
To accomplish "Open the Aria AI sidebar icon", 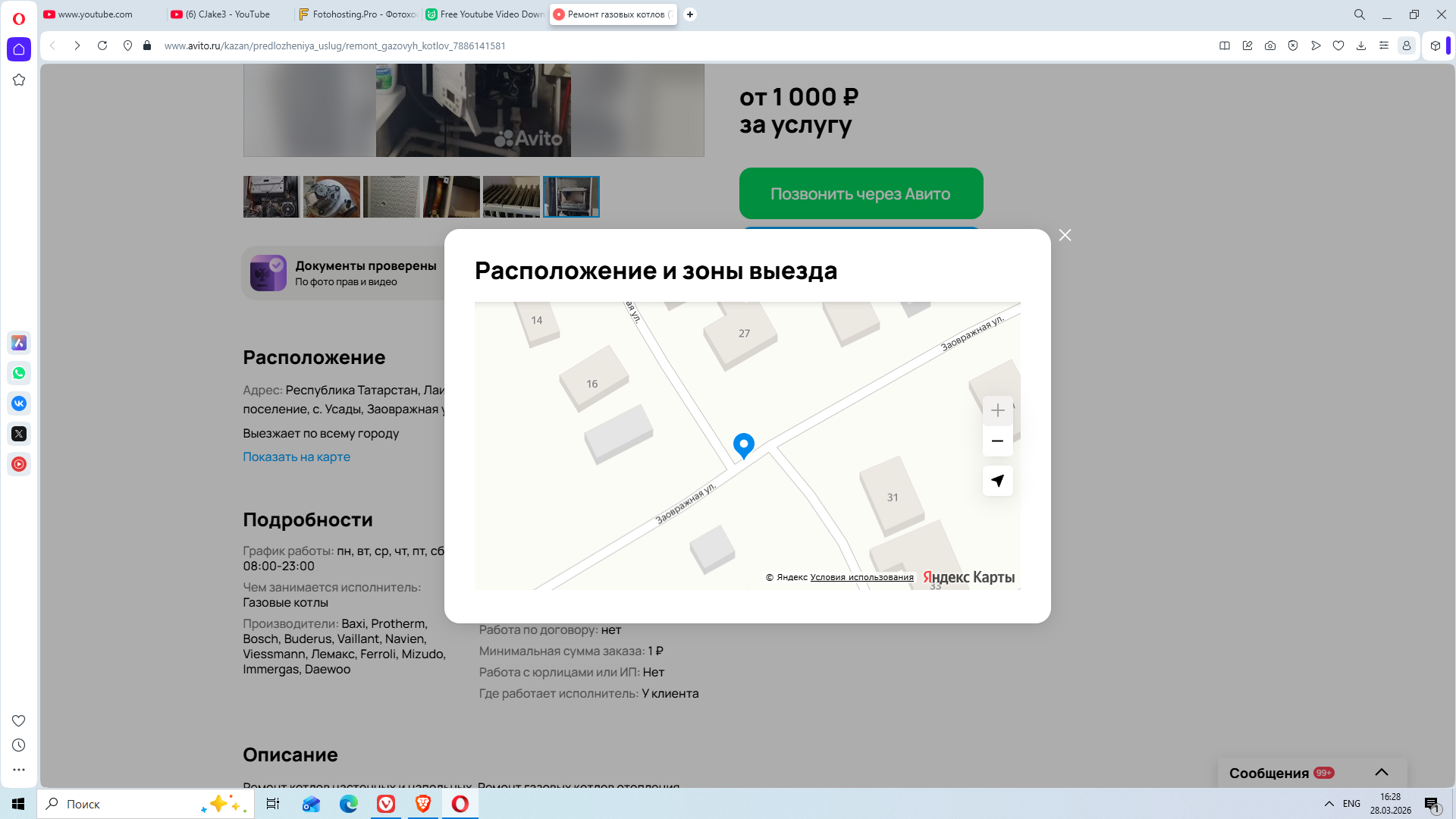I will 19,343.
